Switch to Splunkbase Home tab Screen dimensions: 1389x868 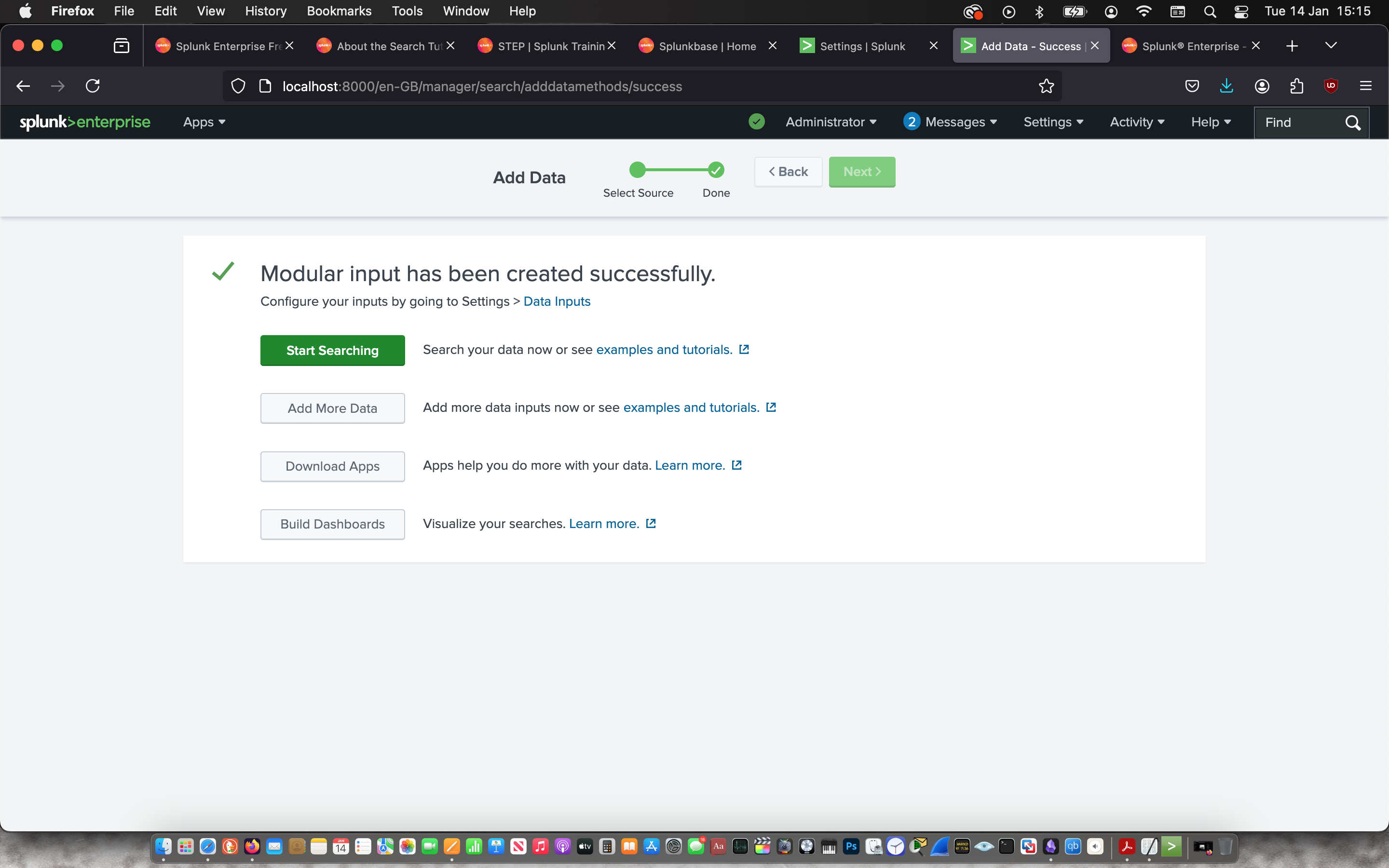(x=707, y=46)
